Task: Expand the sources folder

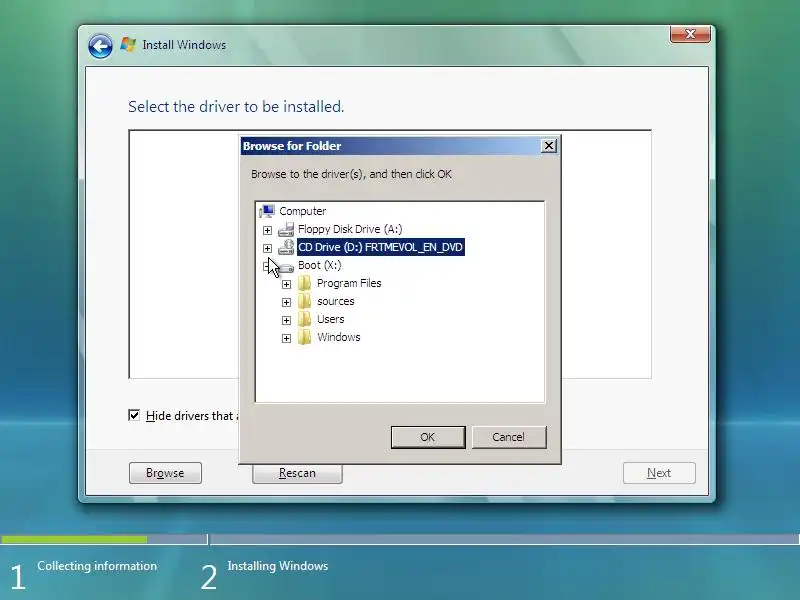Action: 286,303
